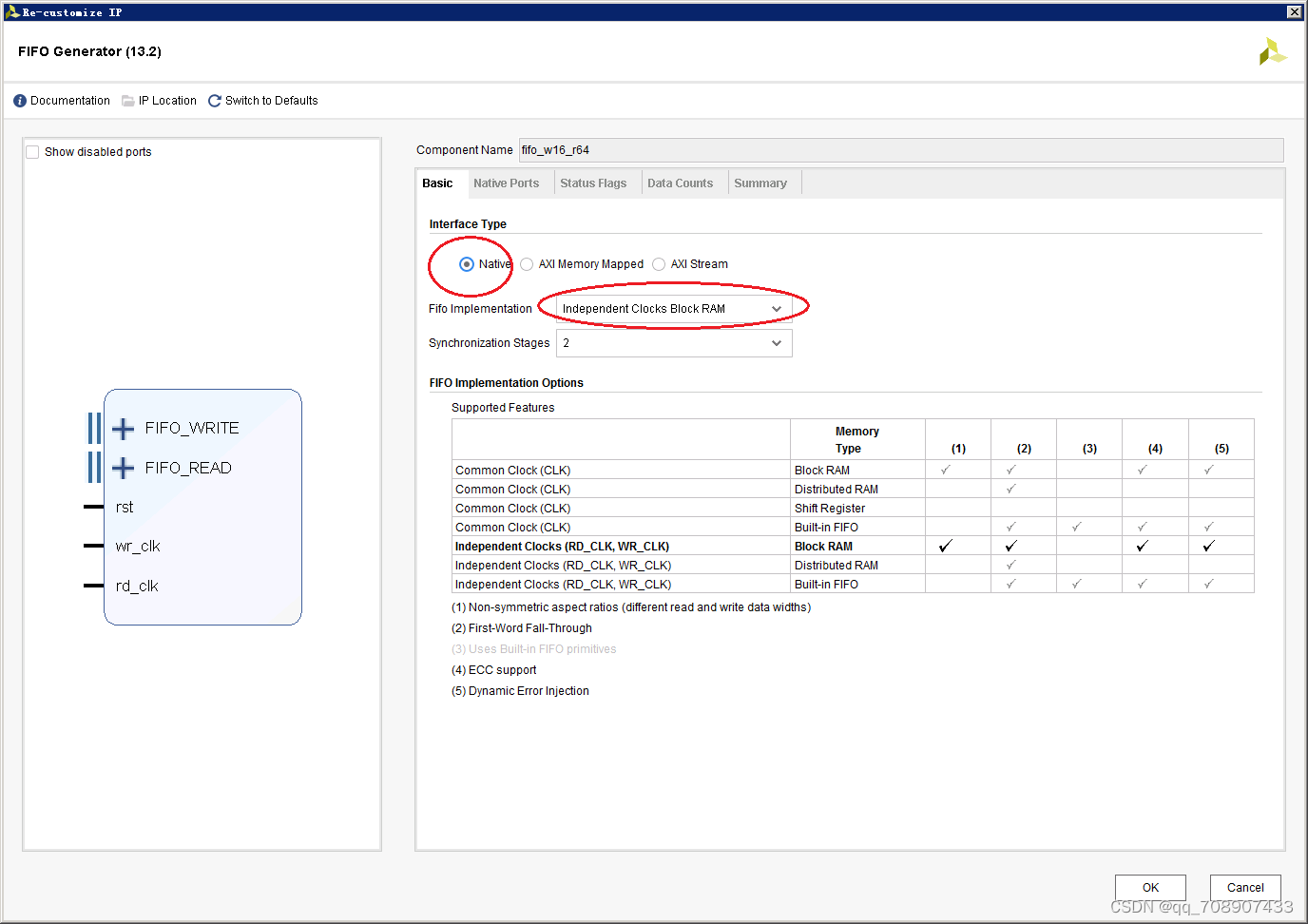
Task: Click the wr_clk port label
Action: [138, 547]
